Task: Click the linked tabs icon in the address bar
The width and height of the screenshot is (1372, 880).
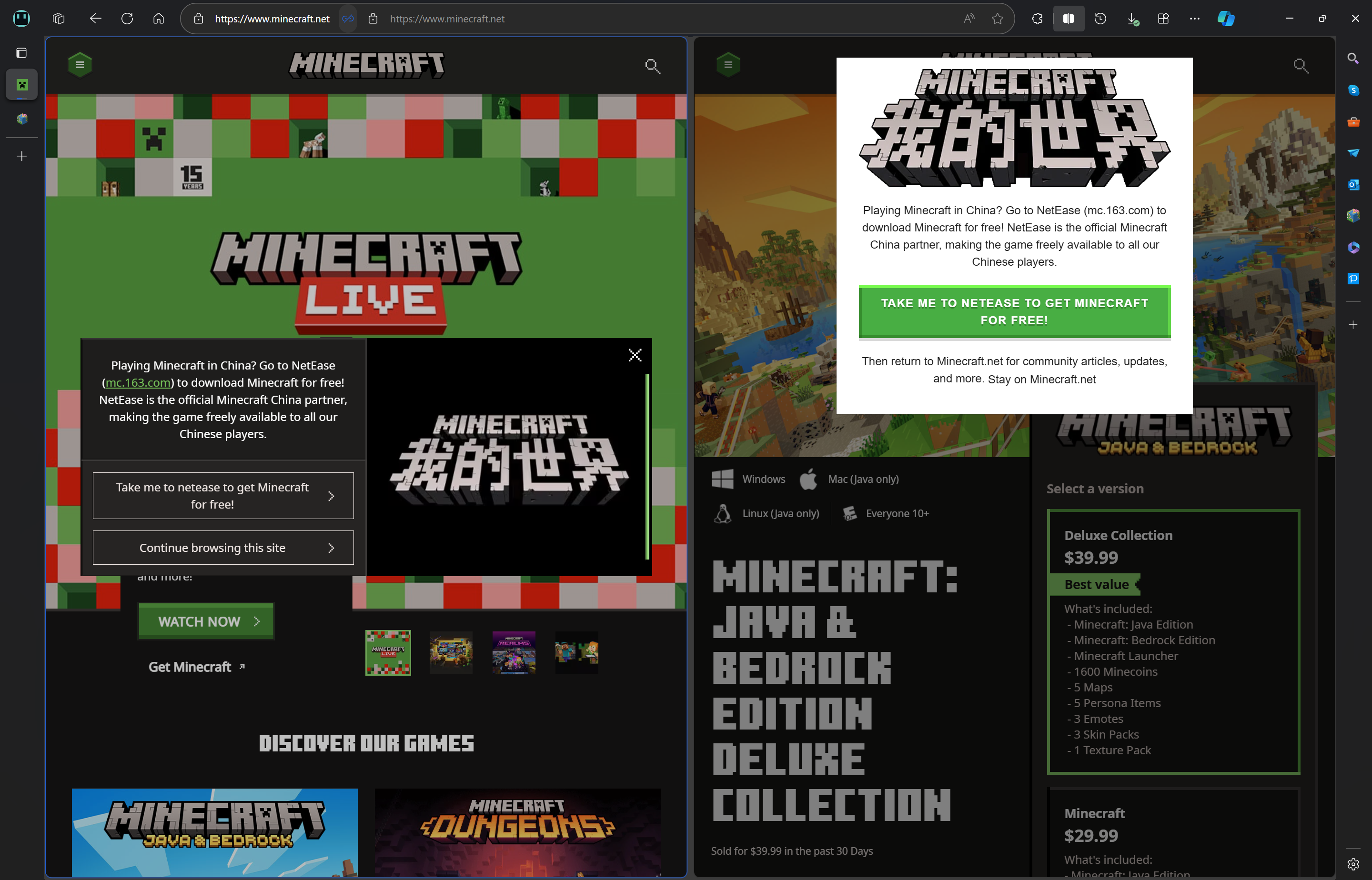Action: (348, 19)
